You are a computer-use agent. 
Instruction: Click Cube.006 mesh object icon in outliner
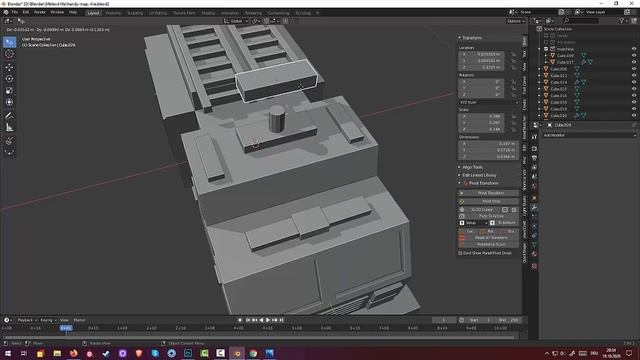click(546, 69)
